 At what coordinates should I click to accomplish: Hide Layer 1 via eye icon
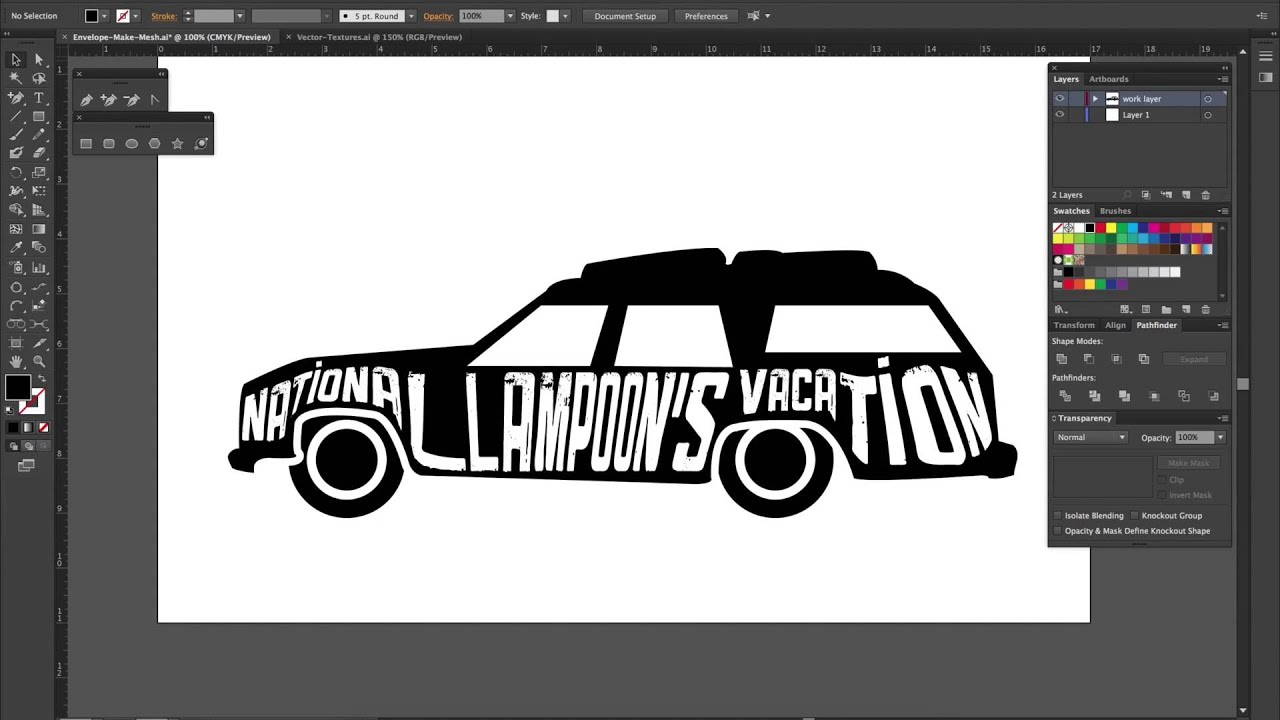pyautogui.click(x=1059, y=115)
